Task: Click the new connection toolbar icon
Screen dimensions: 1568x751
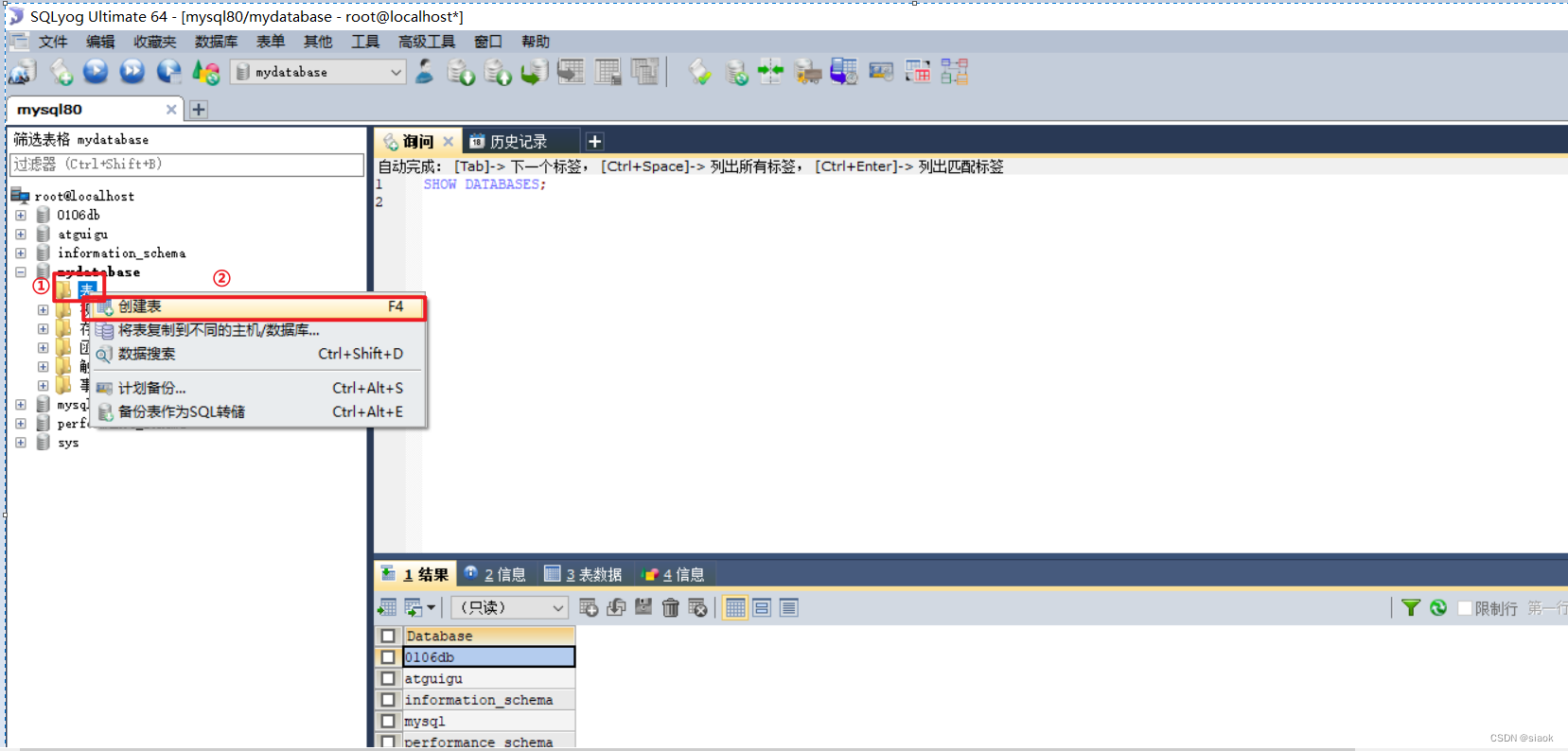Action: pos(23,72)
